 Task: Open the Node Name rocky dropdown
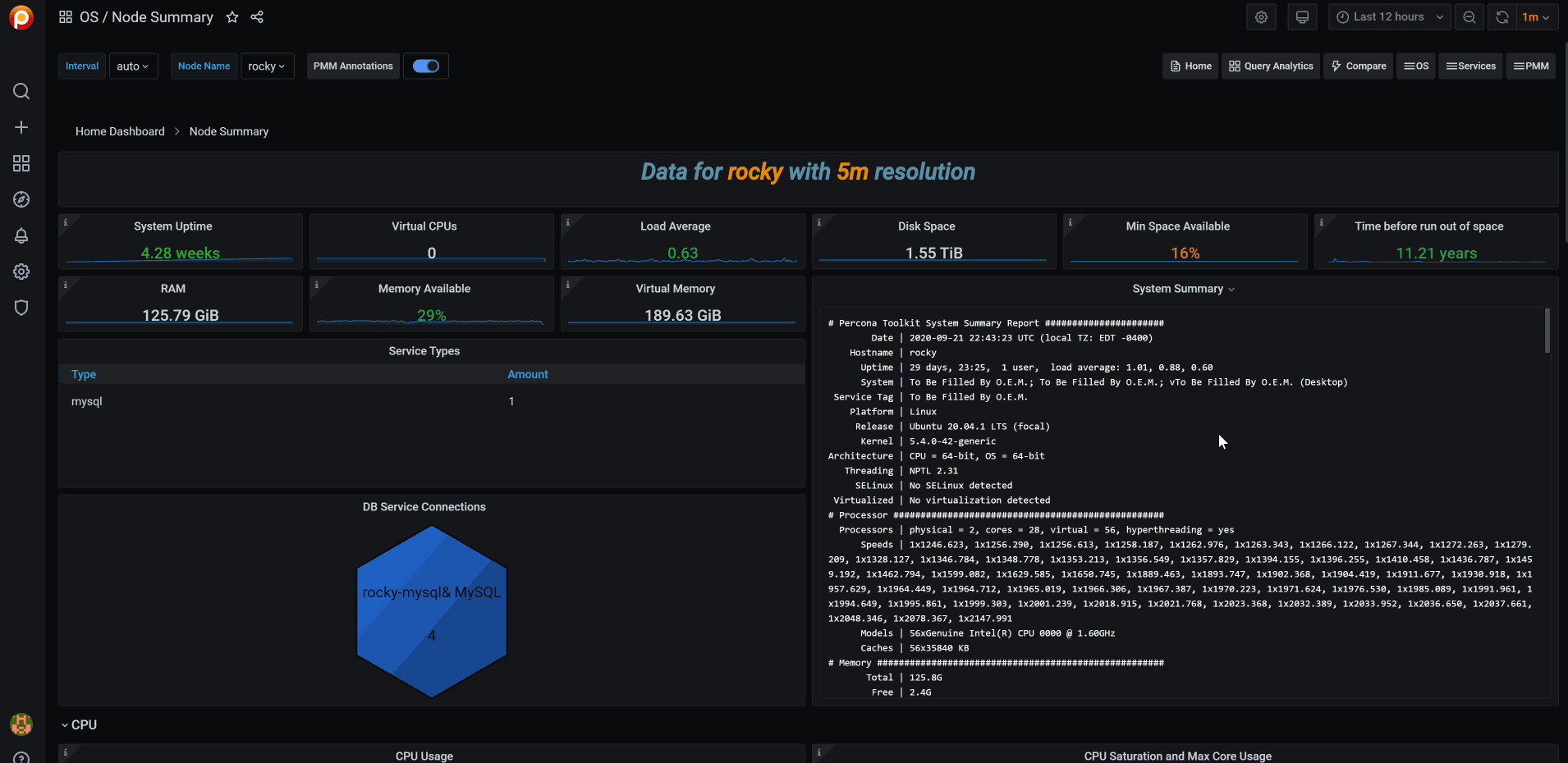[267, 66]
